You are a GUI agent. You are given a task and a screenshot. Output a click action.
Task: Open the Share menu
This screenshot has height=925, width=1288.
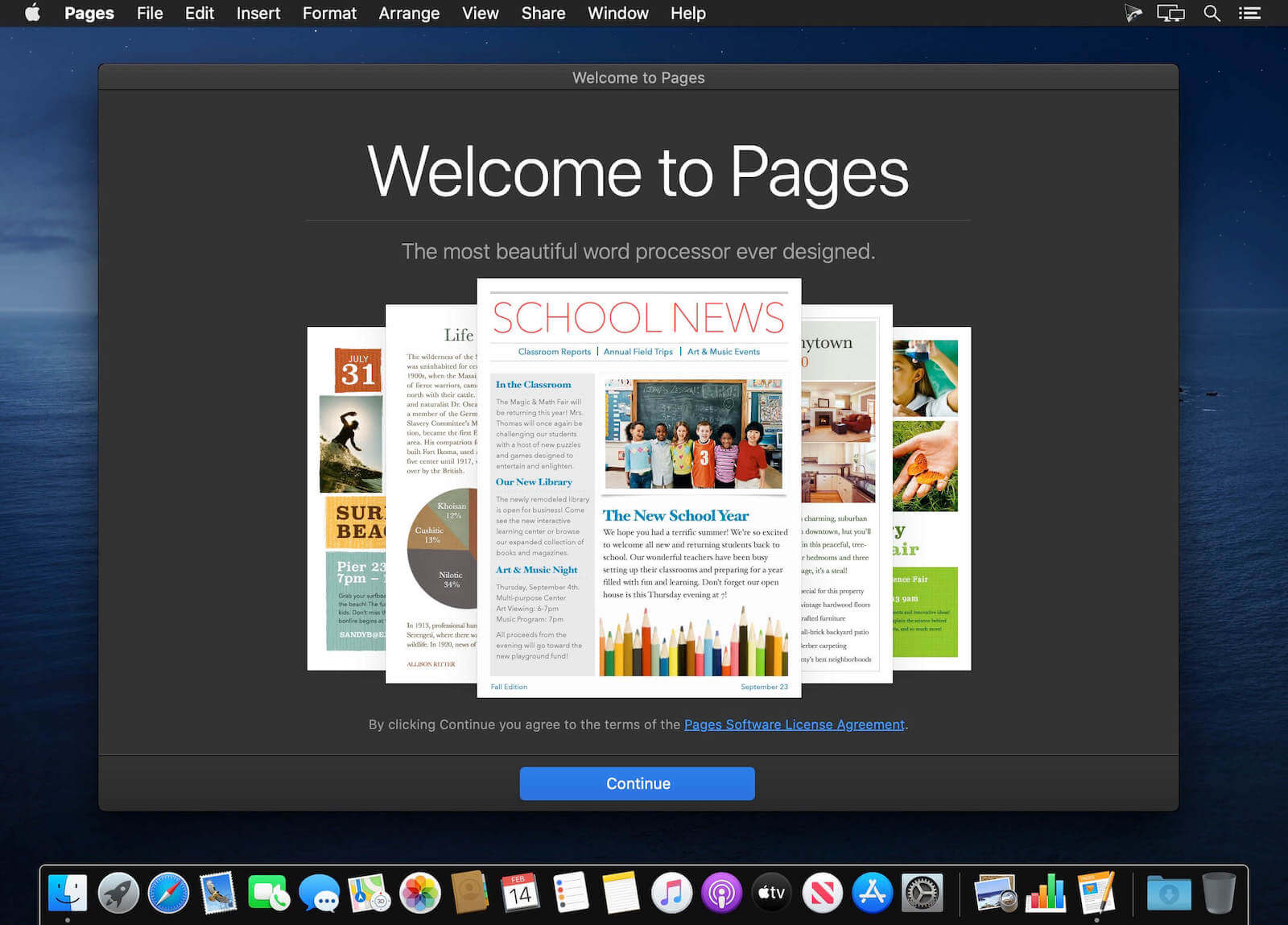point(543,13)
